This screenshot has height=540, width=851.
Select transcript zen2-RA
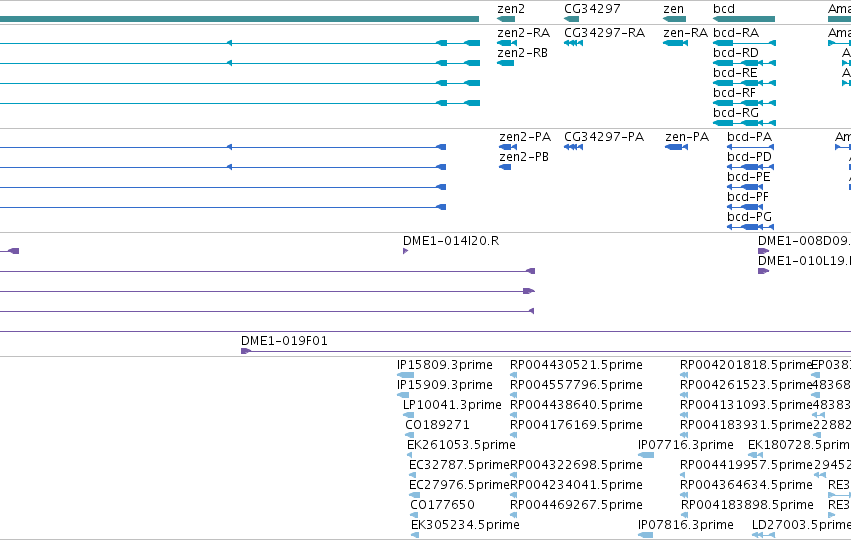click(524, 33)
